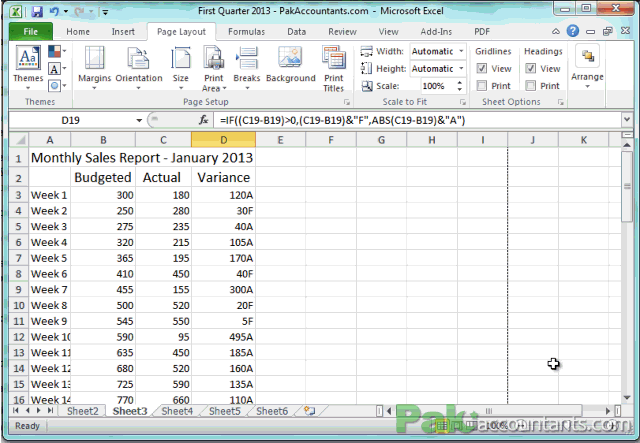The image size is (640, 443).
Task: Click cell with 495A variance
Action: point(224,337)
